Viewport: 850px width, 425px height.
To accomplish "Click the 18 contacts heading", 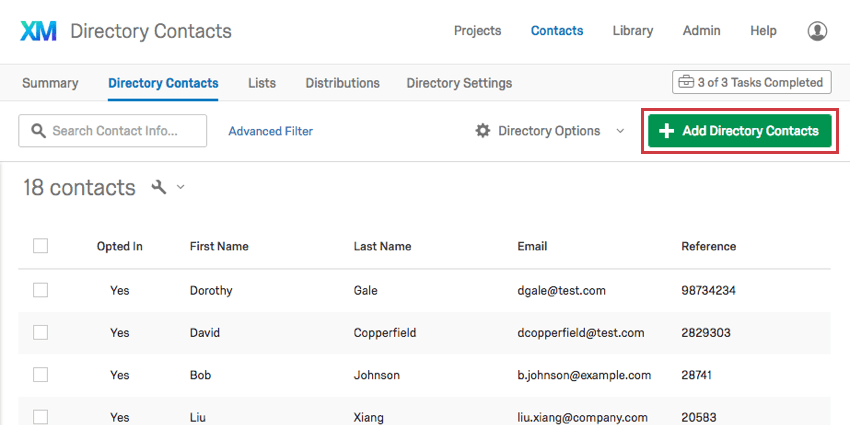I will [79, 188].
